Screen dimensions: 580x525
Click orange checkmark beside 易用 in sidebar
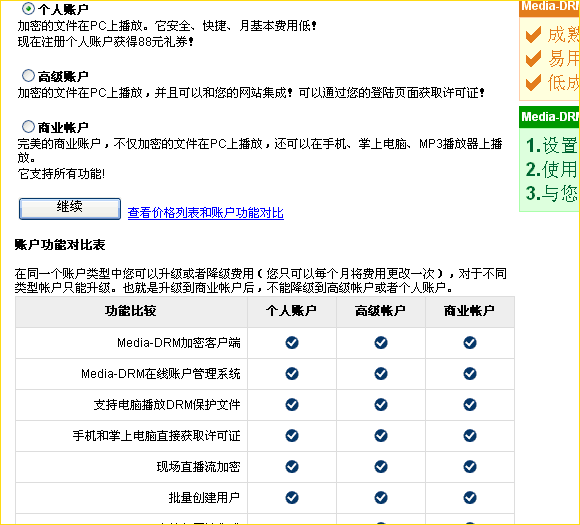tap(533, 59)
